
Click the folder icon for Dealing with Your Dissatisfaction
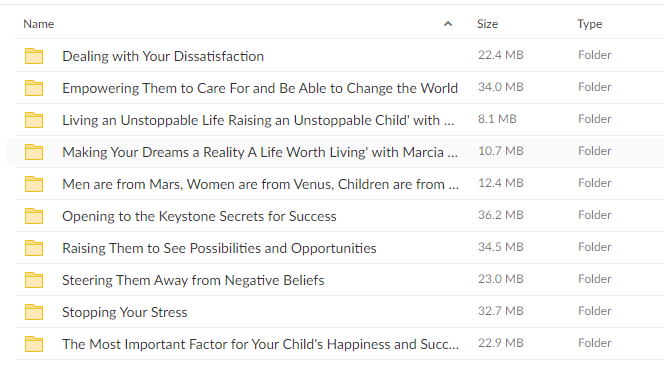[x=34, y=56]
